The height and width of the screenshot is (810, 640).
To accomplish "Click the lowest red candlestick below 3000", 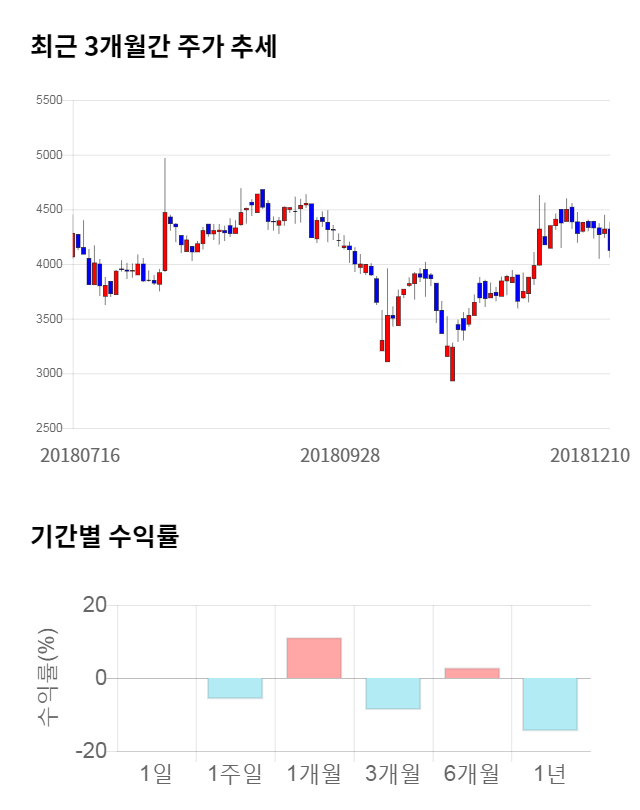I will pyautogui.click(x=452, y=364).
